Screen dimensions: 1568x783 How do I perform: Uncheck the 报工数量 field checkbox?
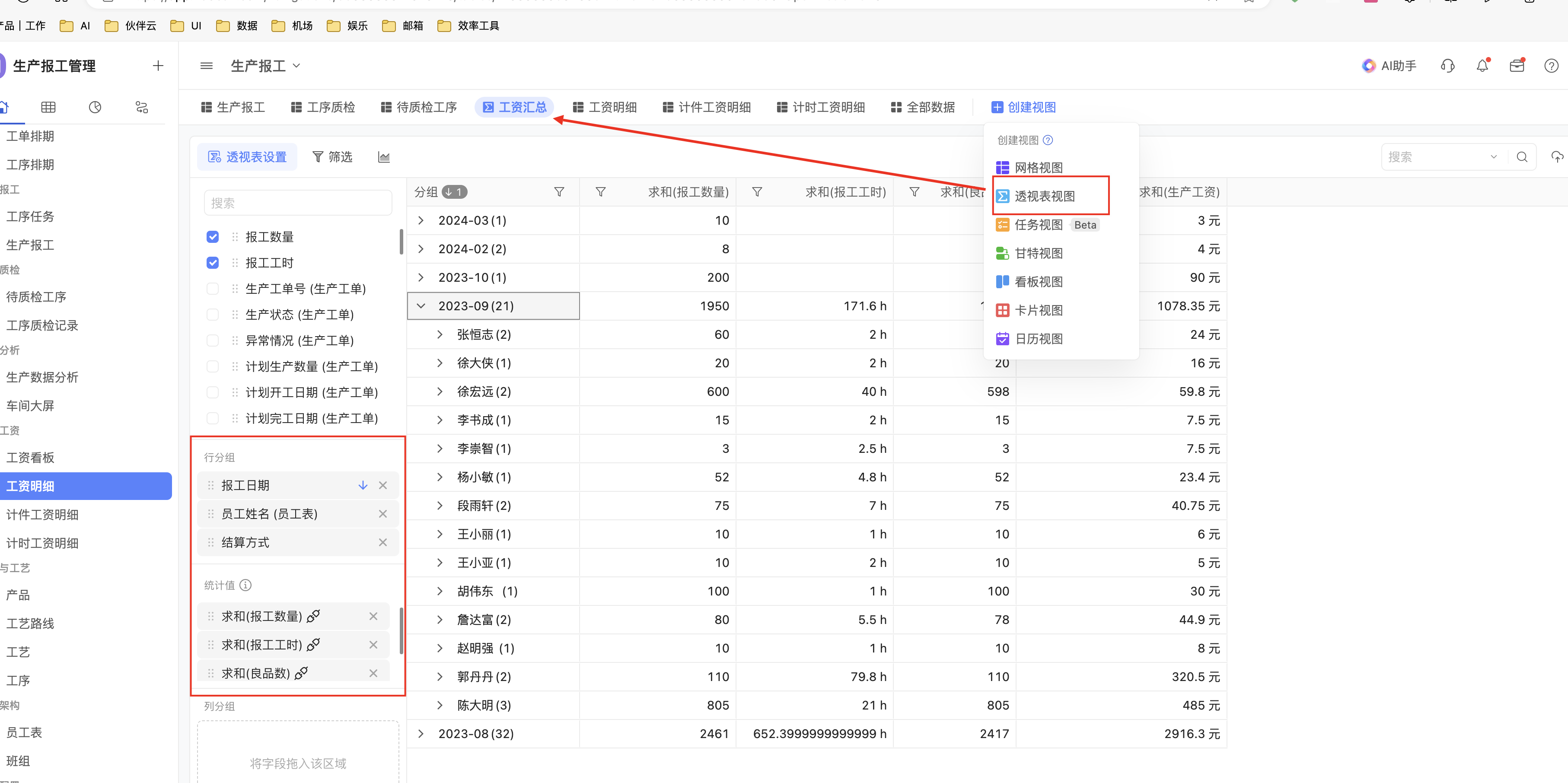pyautogui.click(x=213, y=237)
